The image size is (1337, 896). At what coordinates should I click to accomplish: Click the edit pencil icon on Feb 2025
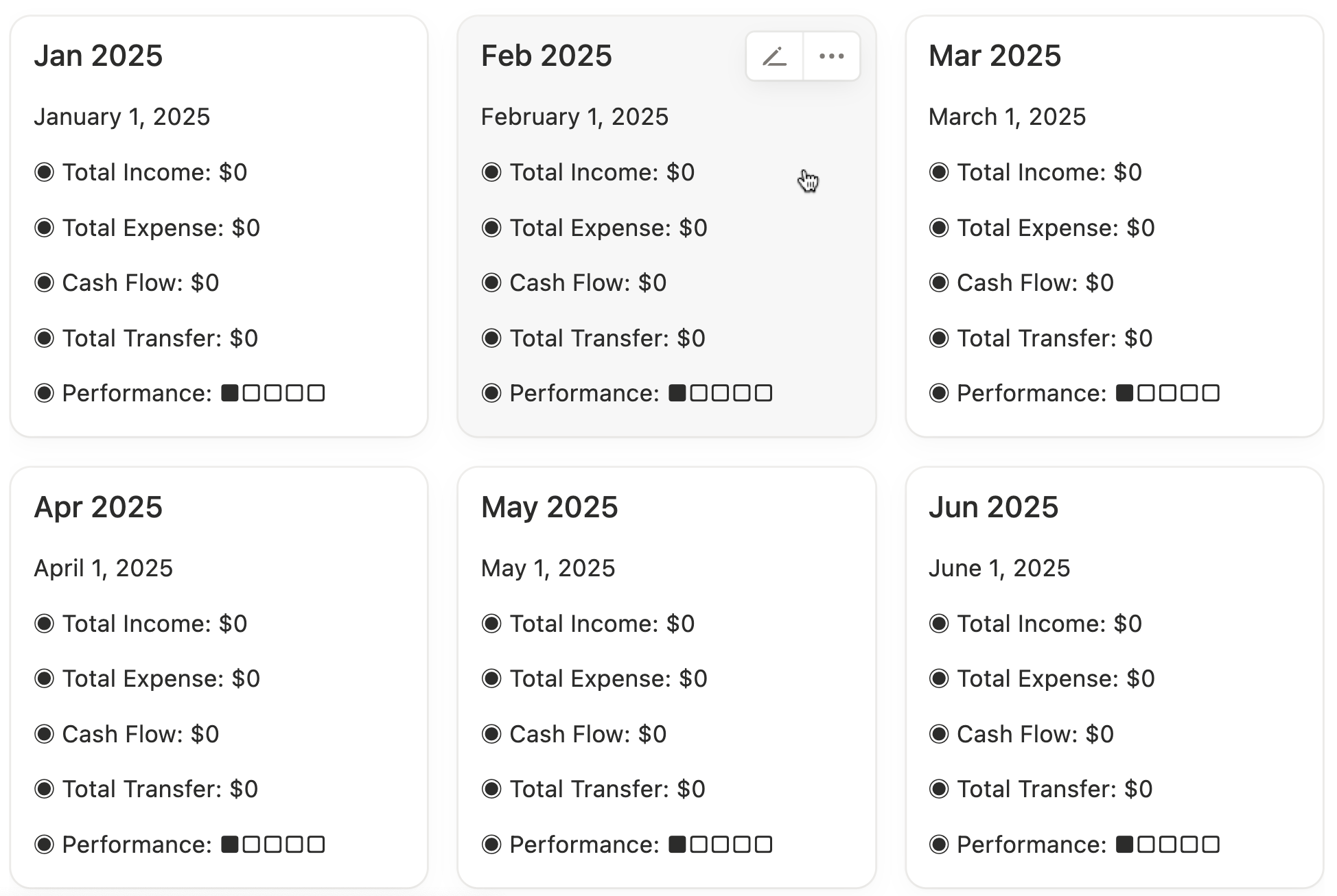[774, 56]
